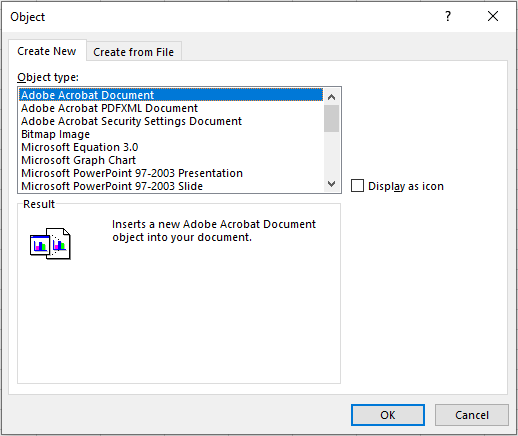518x436 pixels.
Task: Click the embedded object result icon
Action: [50, 244]
